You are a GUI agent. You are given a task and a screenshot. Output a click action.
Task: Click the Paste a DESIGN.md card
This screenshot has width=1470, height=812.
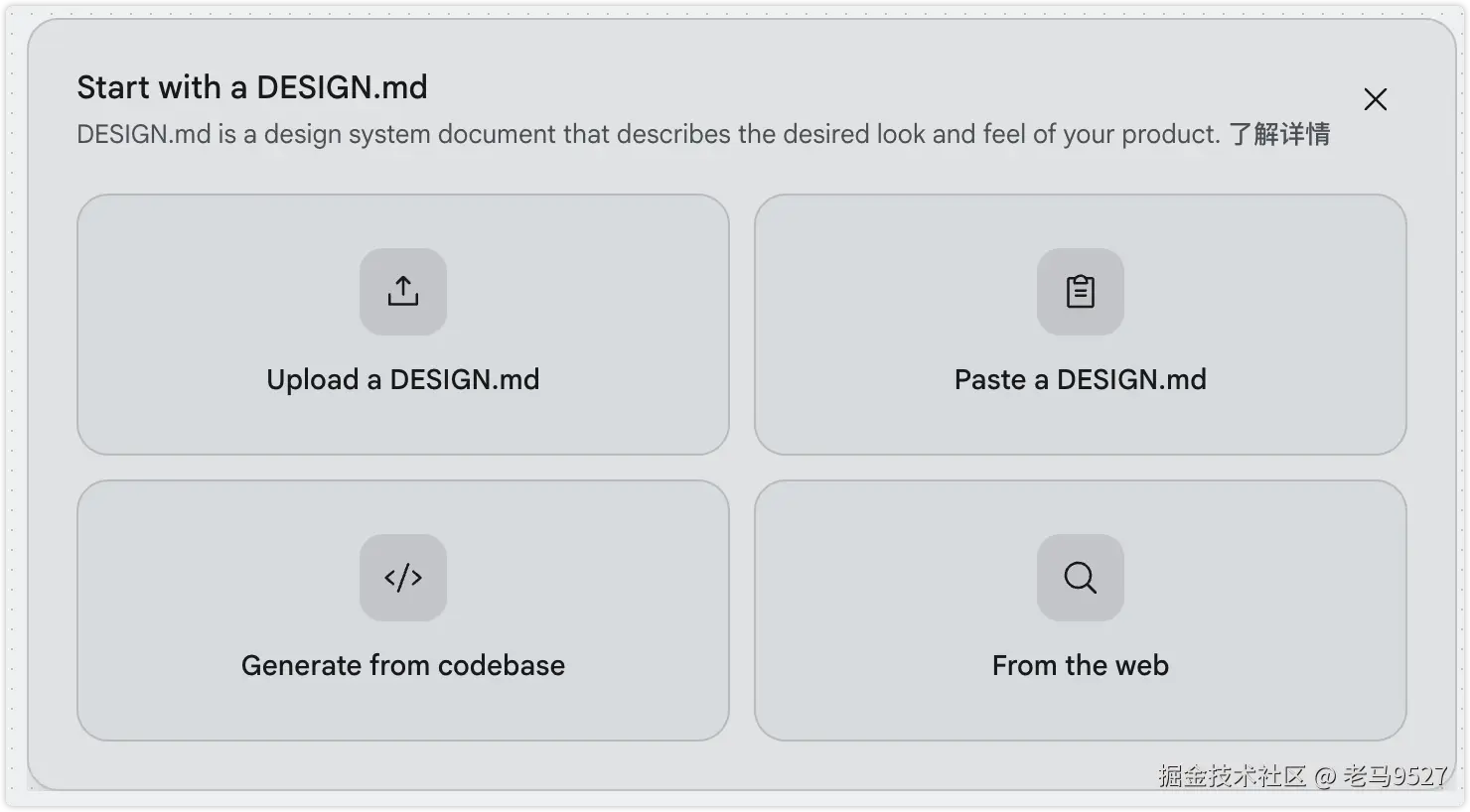(1081, 325)
